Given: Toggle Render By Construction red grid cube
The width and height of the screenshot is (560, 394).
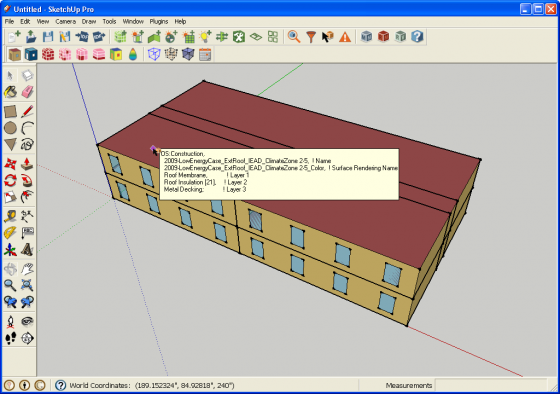Looking at the screenshot, I should coord(48,54).
